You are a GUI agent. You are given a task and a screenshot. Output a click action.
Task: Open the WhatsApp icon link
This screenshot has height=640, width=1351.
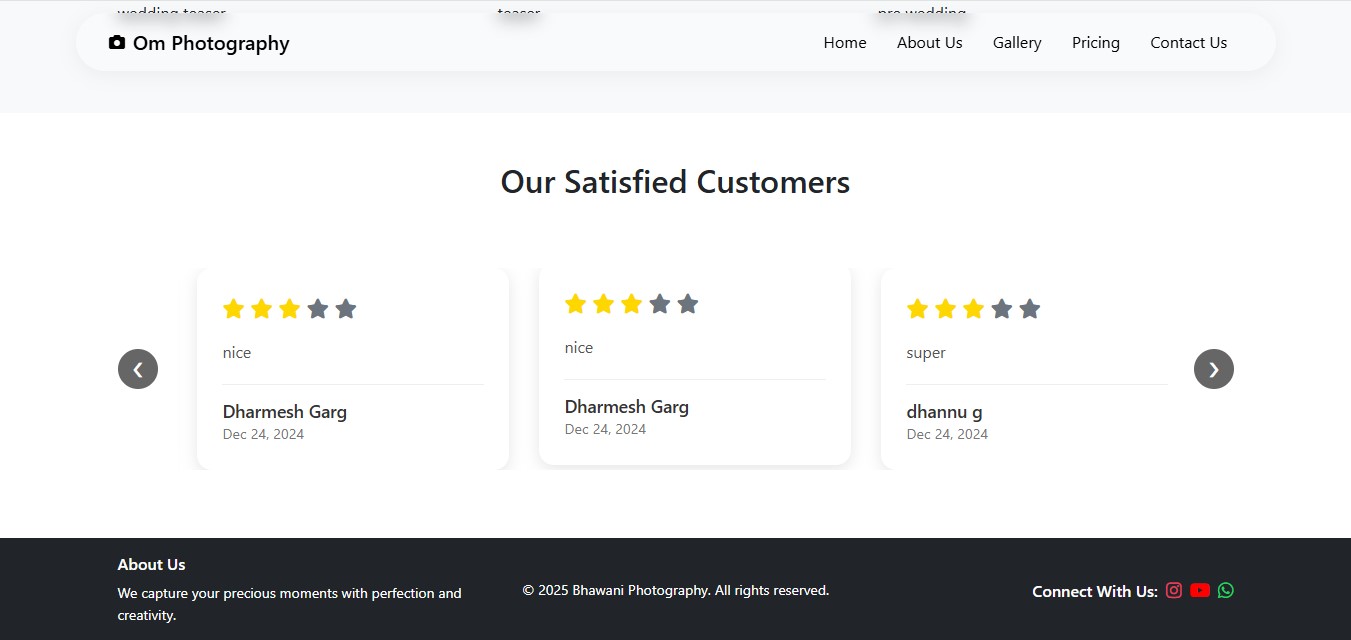(1226, 590)
